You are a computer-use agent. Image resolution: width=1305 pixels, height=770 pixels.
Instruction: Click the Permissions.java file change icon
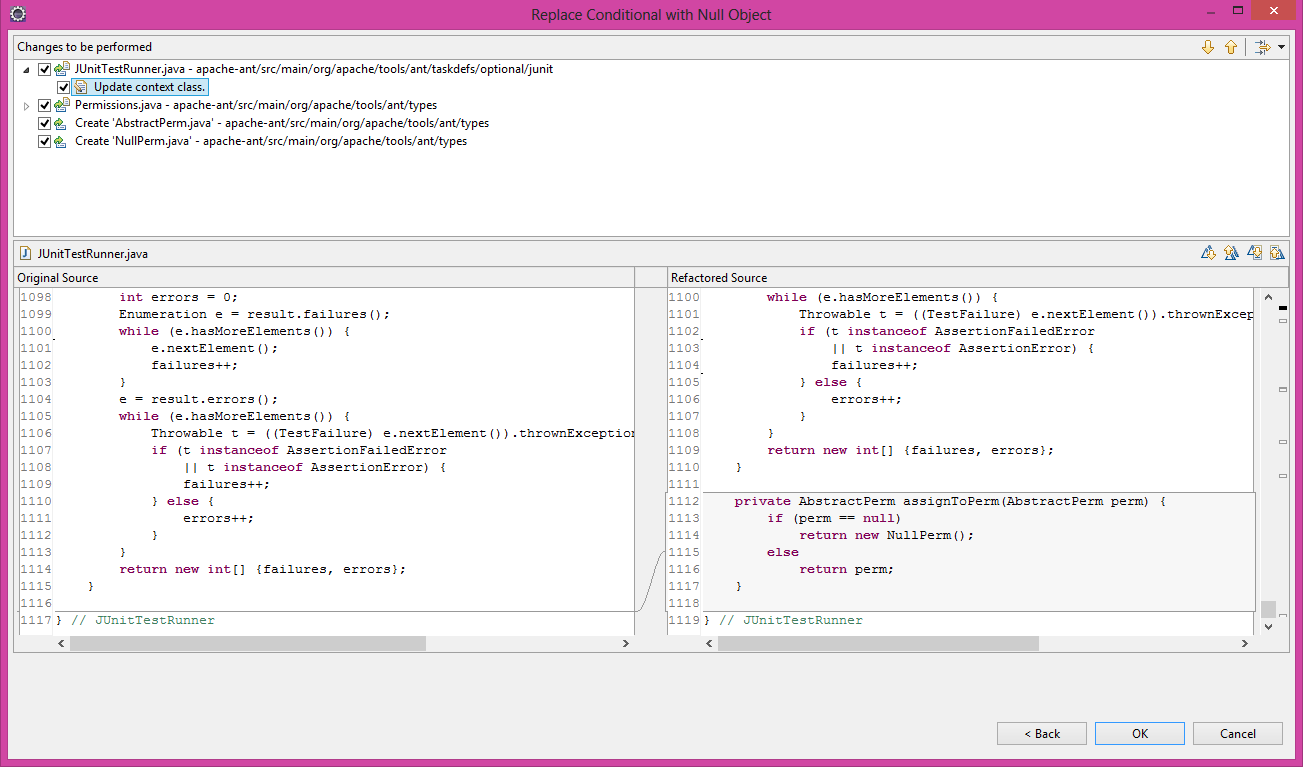click(62, 105)
